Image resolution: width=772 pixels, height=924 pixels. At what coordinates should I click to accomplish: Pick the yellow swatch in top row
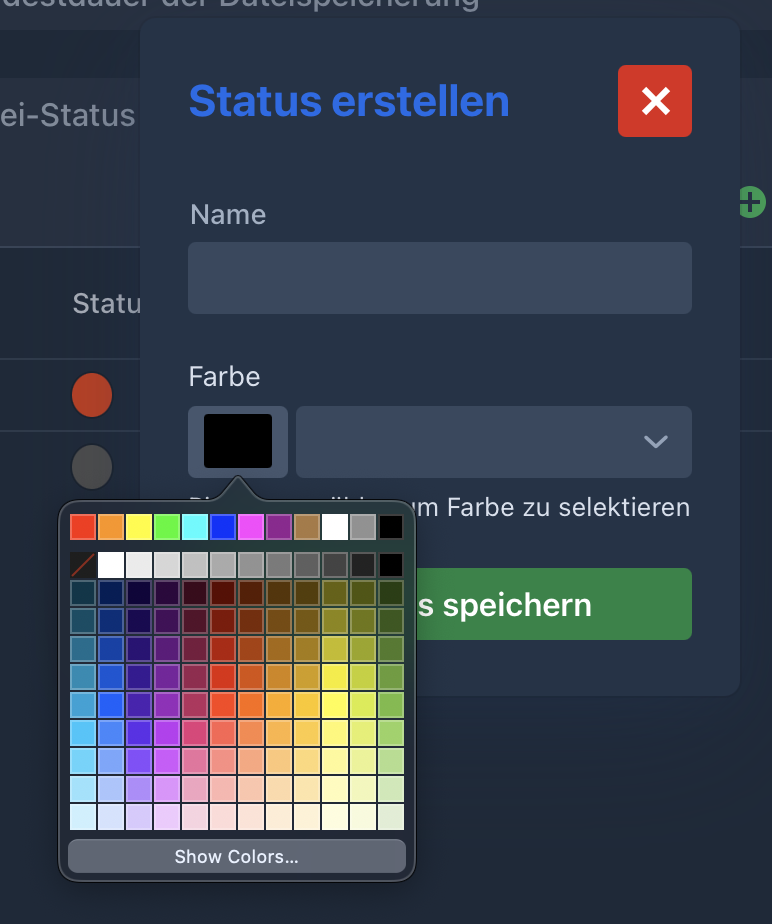(139, 526)
